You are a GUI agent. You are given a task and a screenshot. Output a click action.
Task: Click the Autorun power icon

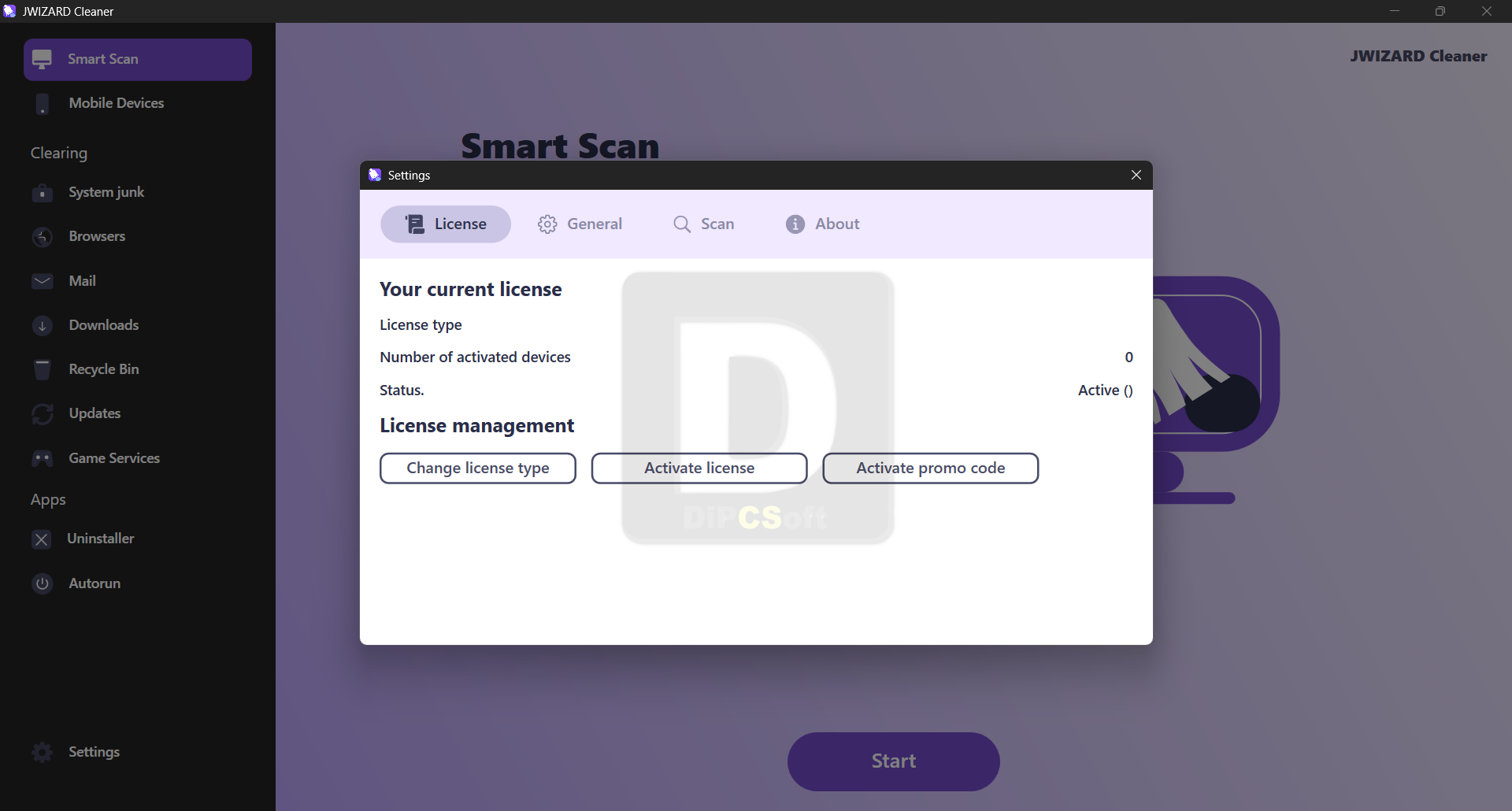tap(43, 583)
